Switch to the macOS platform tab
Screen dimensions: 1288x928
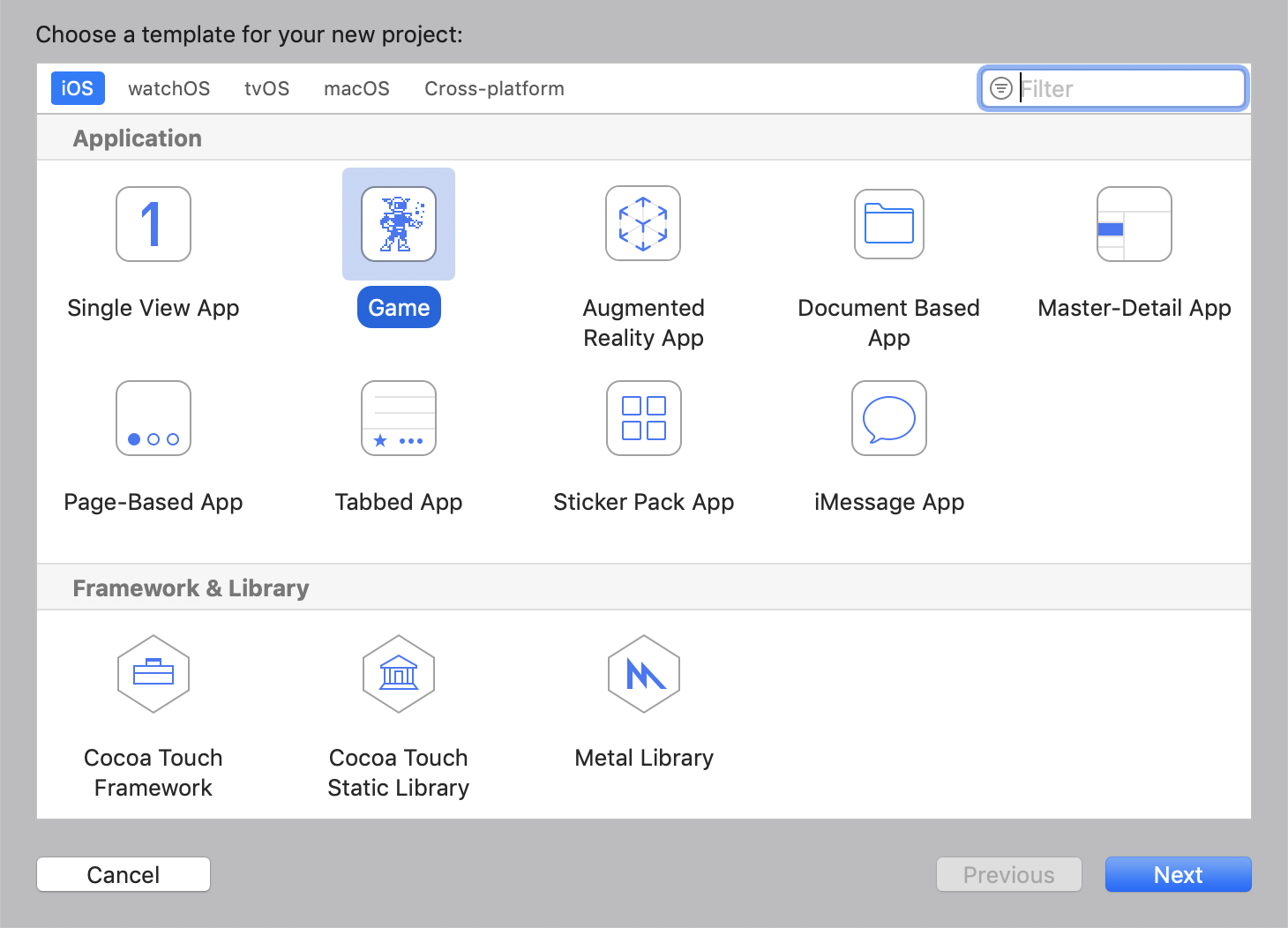[x=356, y=88]
